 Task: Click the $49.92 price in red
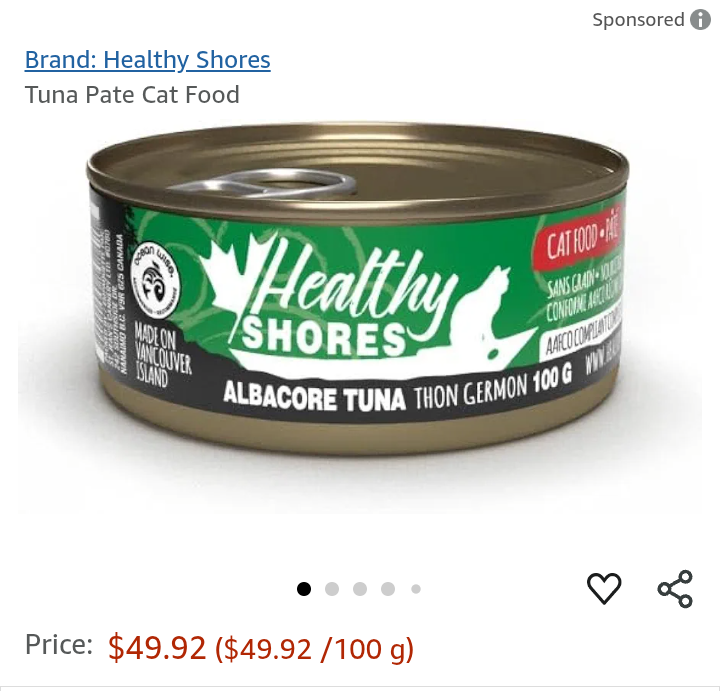(157, 648)
